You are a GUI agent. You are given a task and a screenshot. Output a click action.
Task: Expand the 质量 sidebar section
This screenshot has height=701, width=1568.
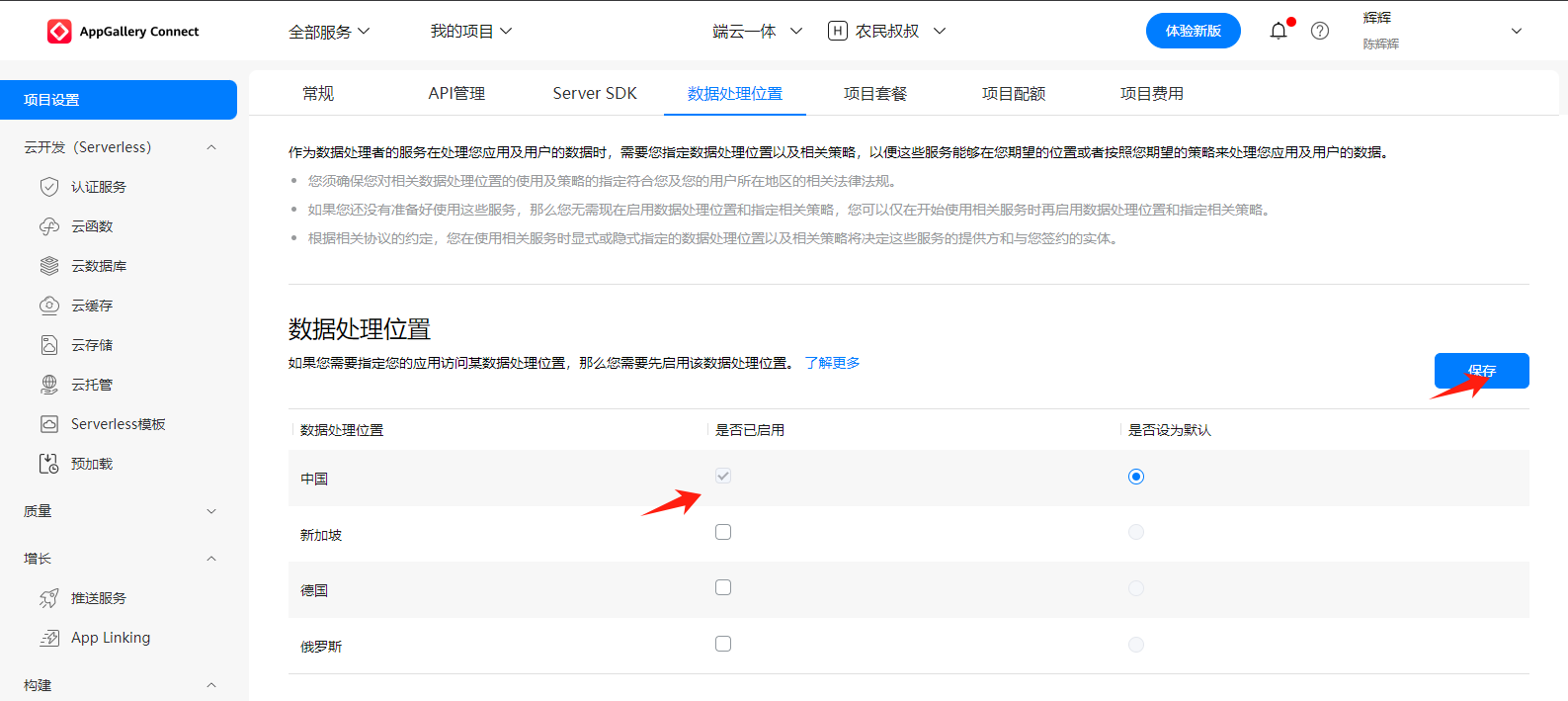211,511
